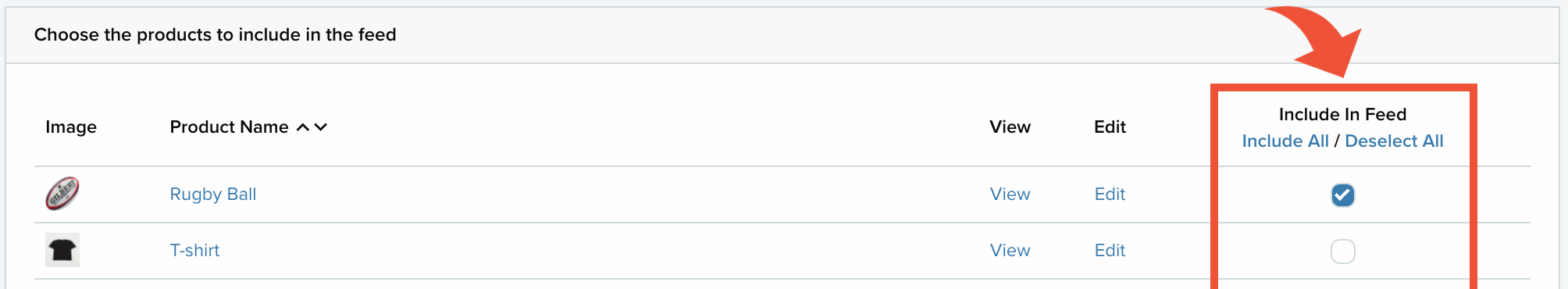Edit the Rugby Ball product
This screenshot has width=1568, height=289.
click(x=1110, y=194)
